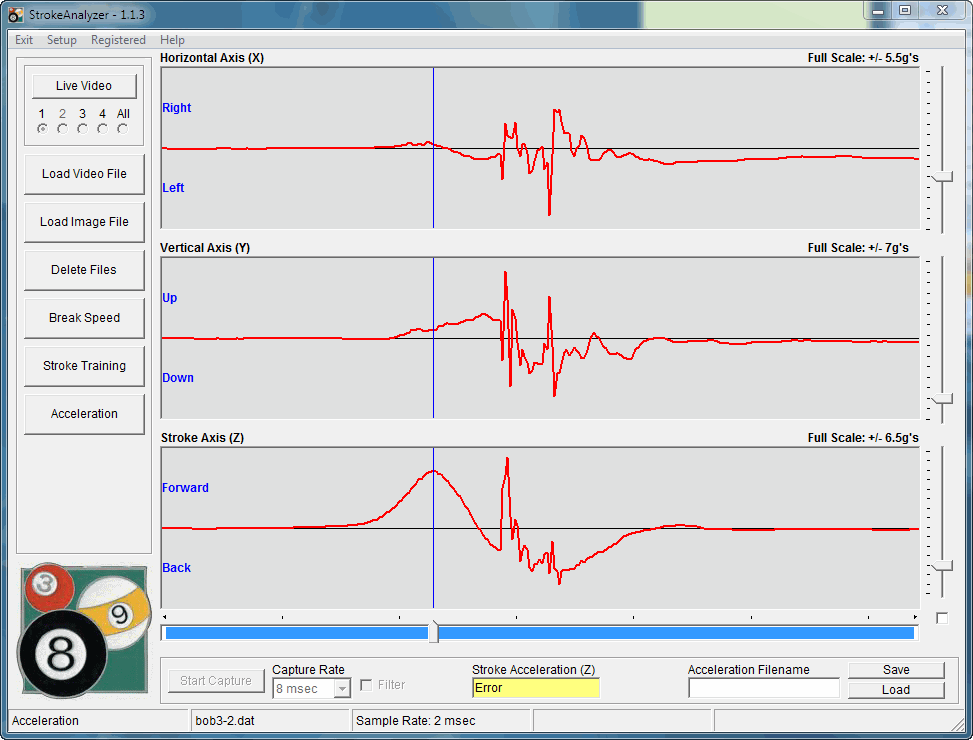
Task: Open the Break Speed mode
Action: (84, 318)
